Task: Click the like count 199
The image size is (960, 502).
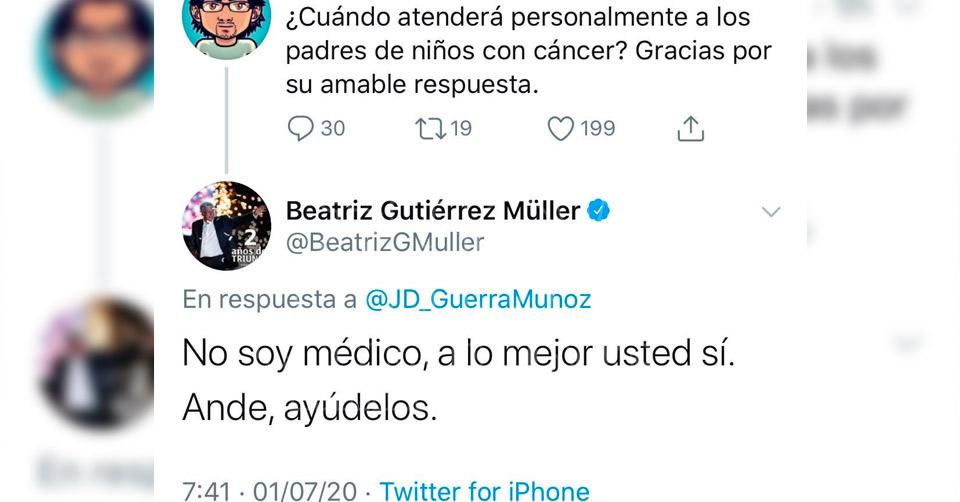Action: [598, 128]
